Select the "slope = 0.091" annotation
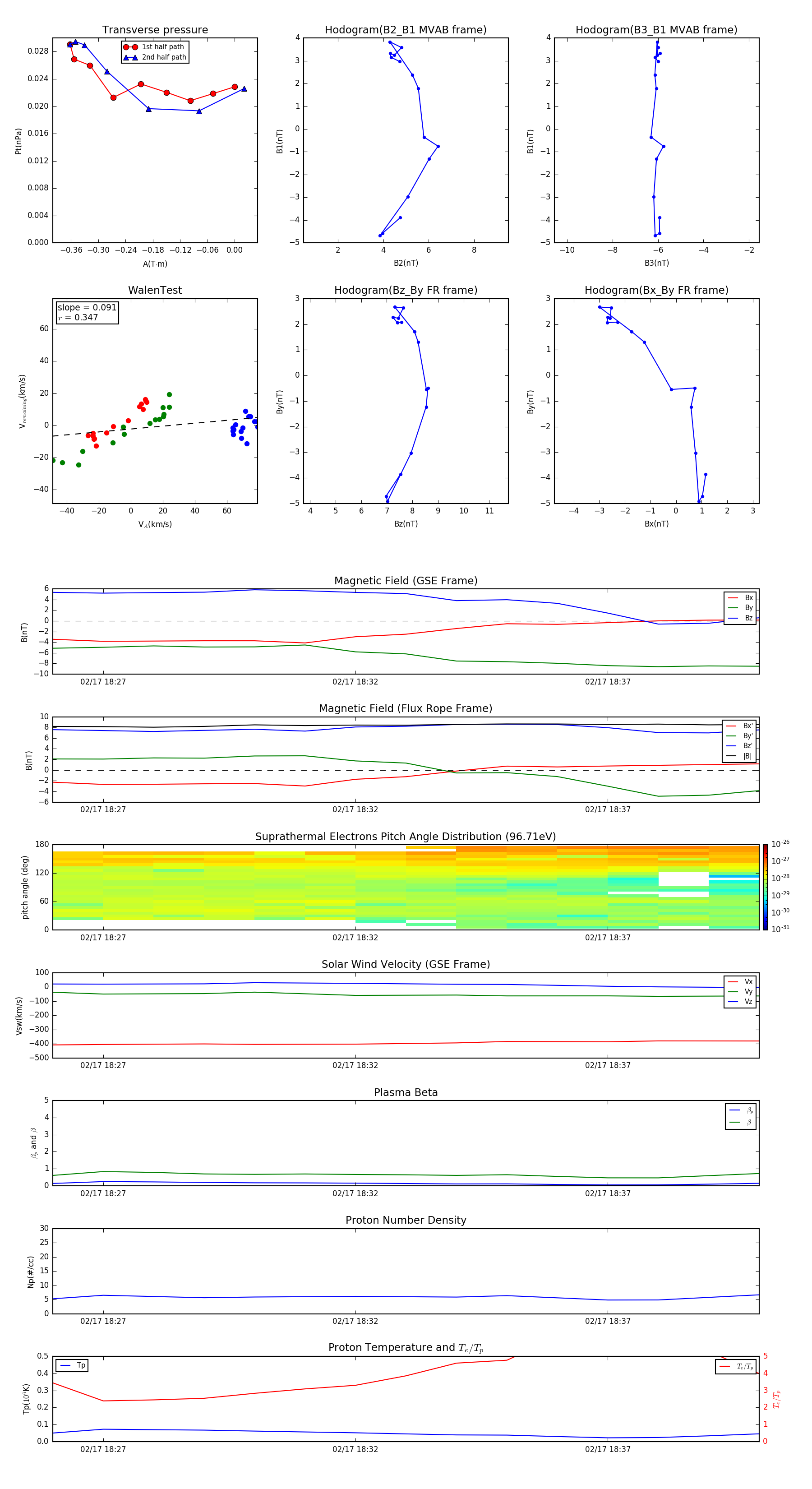The height and width of the screenshot is (1489, 812). 87,308
